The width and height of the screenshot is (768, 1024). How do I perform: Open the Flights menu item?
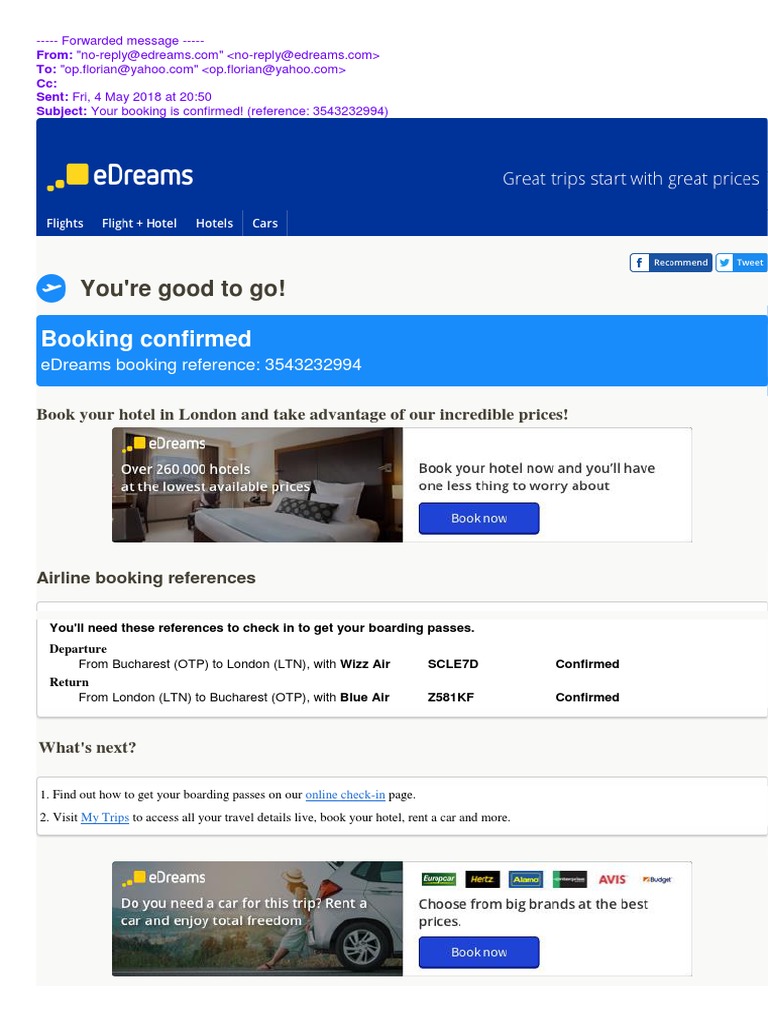65,223
